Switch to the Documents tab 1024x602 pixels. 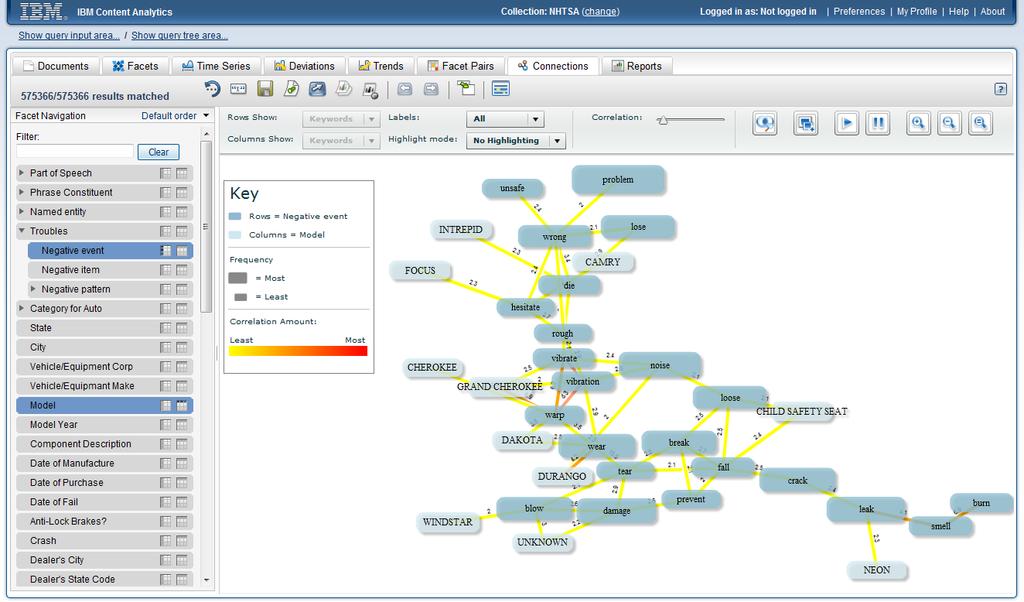pos(56,66)
